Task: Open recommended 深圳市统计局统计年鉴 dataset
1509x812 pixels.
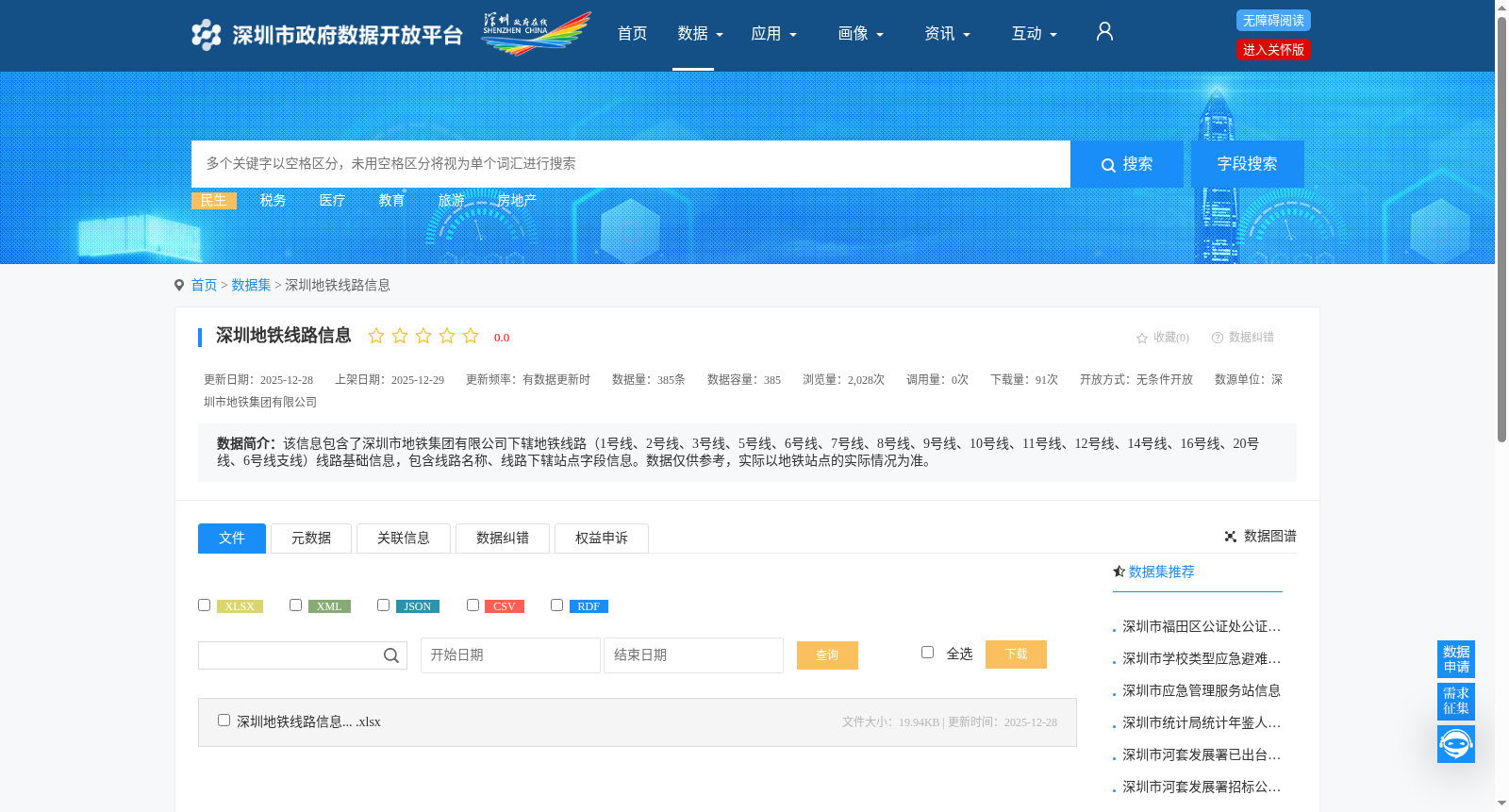Action: pyautogui.click(x=1202, y=723)
